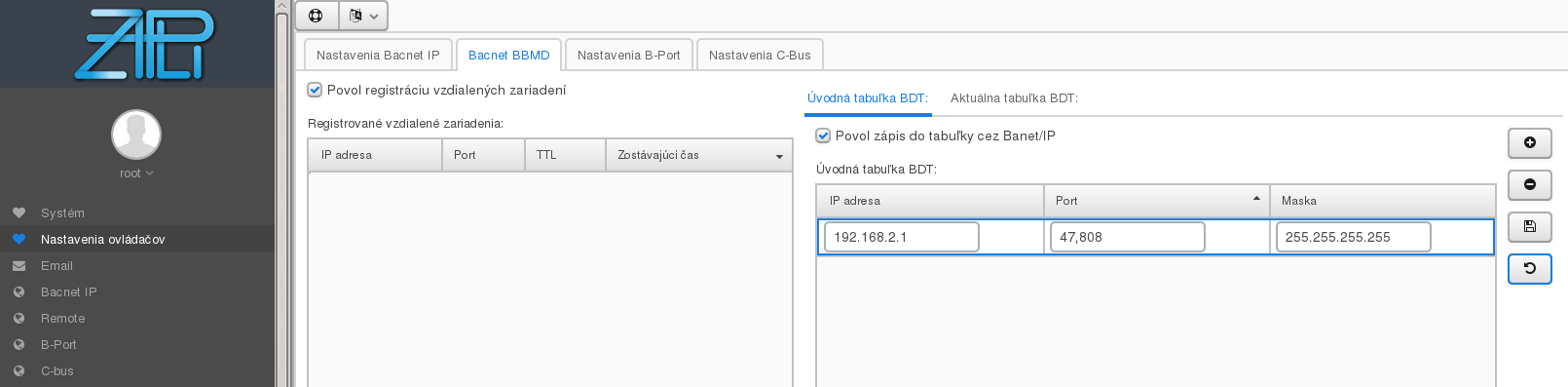Screen dimensions: 1568x387
Task: Save the BDT table with floppy icon
Action: (x=1529, y=226)
